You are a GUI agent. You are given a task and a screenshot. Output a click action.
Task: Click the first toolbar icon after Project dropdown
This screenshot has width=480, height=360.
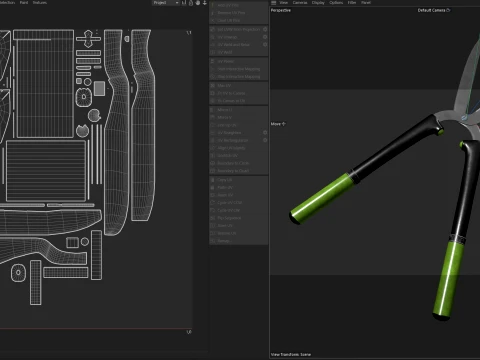(184, 3)
